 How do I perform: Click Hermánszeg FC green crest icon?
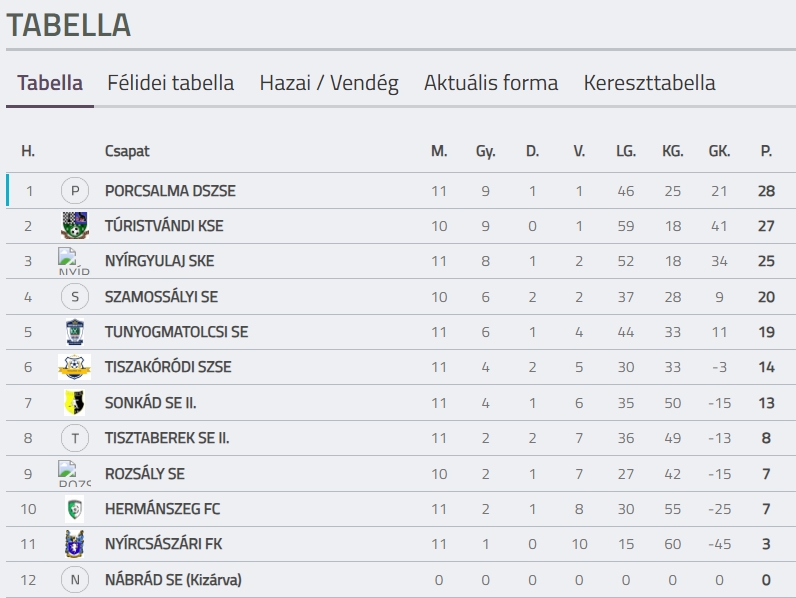75,509
